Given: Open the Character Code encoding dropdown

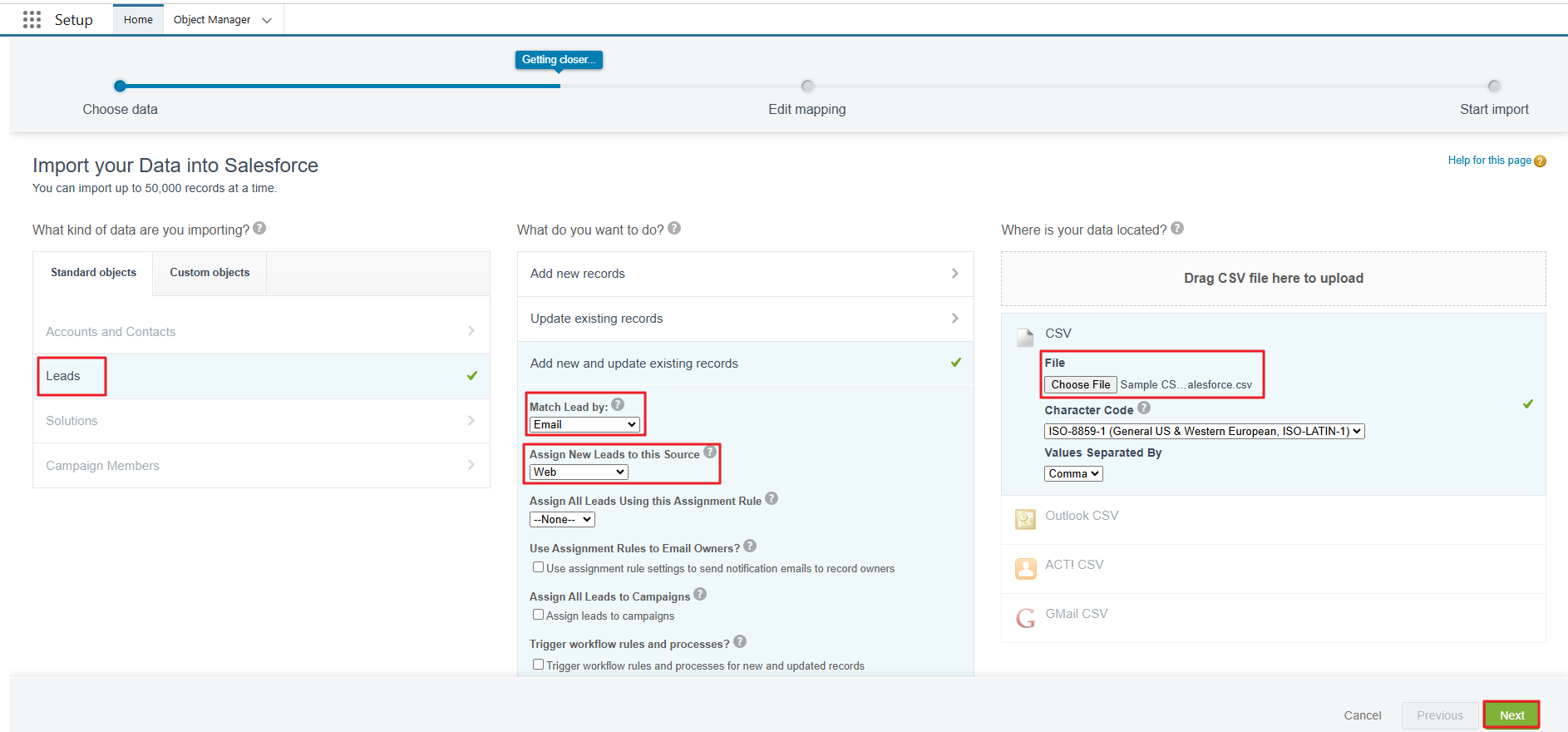Looking at the screenshot, I should 1204,431.
